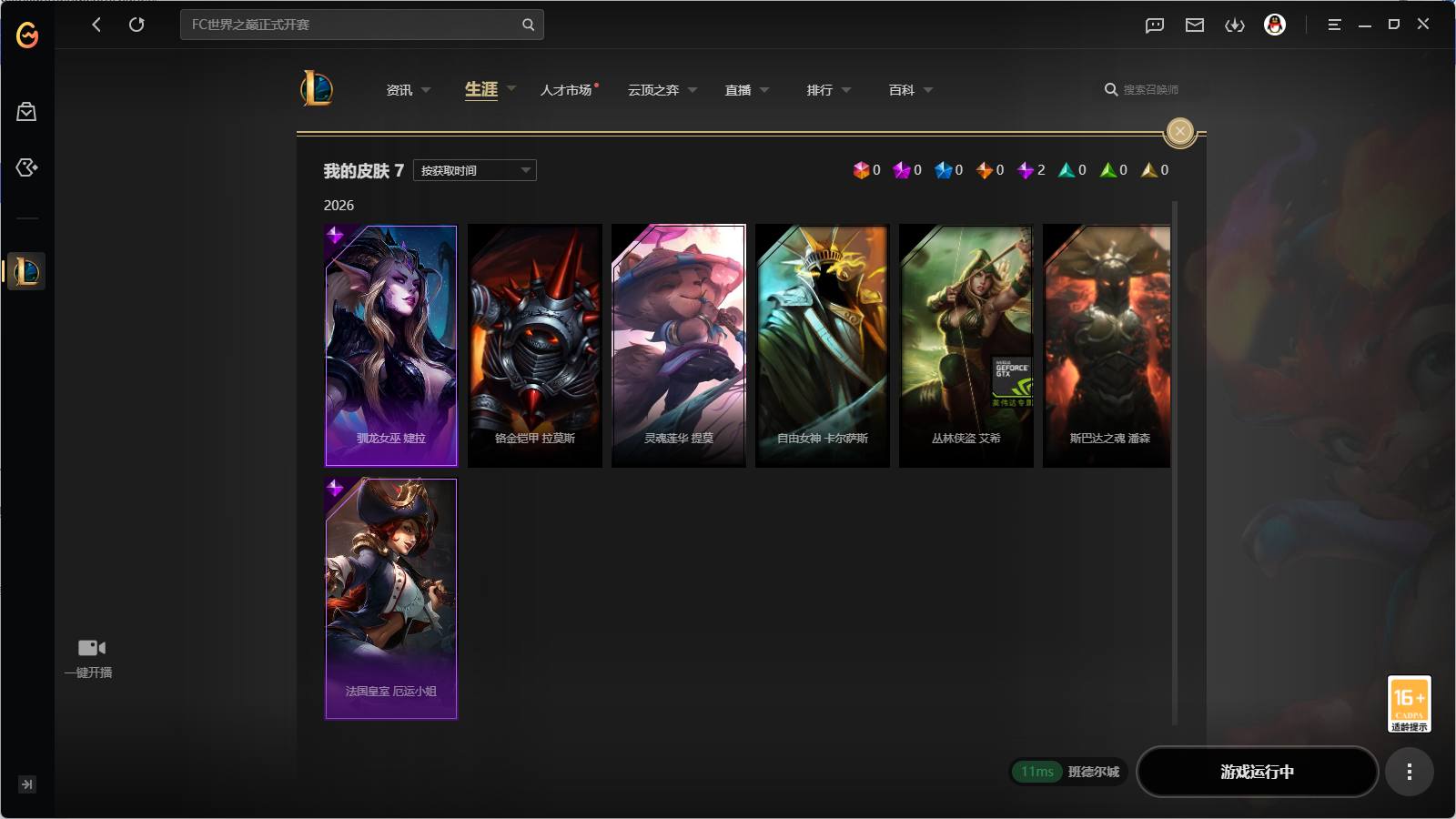Click the 2026 year heading
Screen dimensions: 1456x819
click(339, 206)
